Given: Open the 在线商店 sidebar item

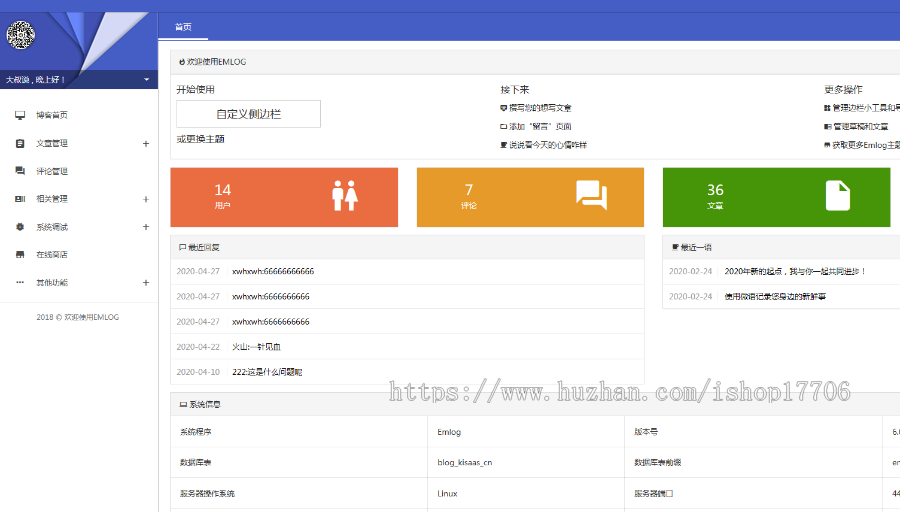Looking at the screenshot, I should click(x=52, y=254).
